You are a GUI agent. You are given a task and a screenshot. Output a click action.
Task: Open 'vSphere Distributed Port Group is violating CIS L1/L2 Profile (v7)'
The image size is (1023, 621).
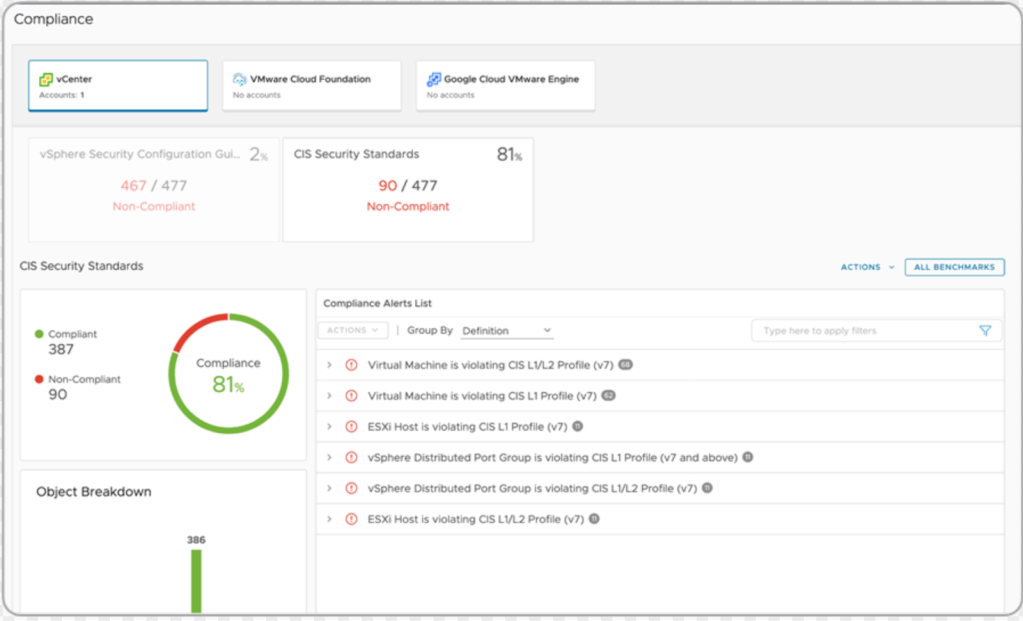(532, 488)
